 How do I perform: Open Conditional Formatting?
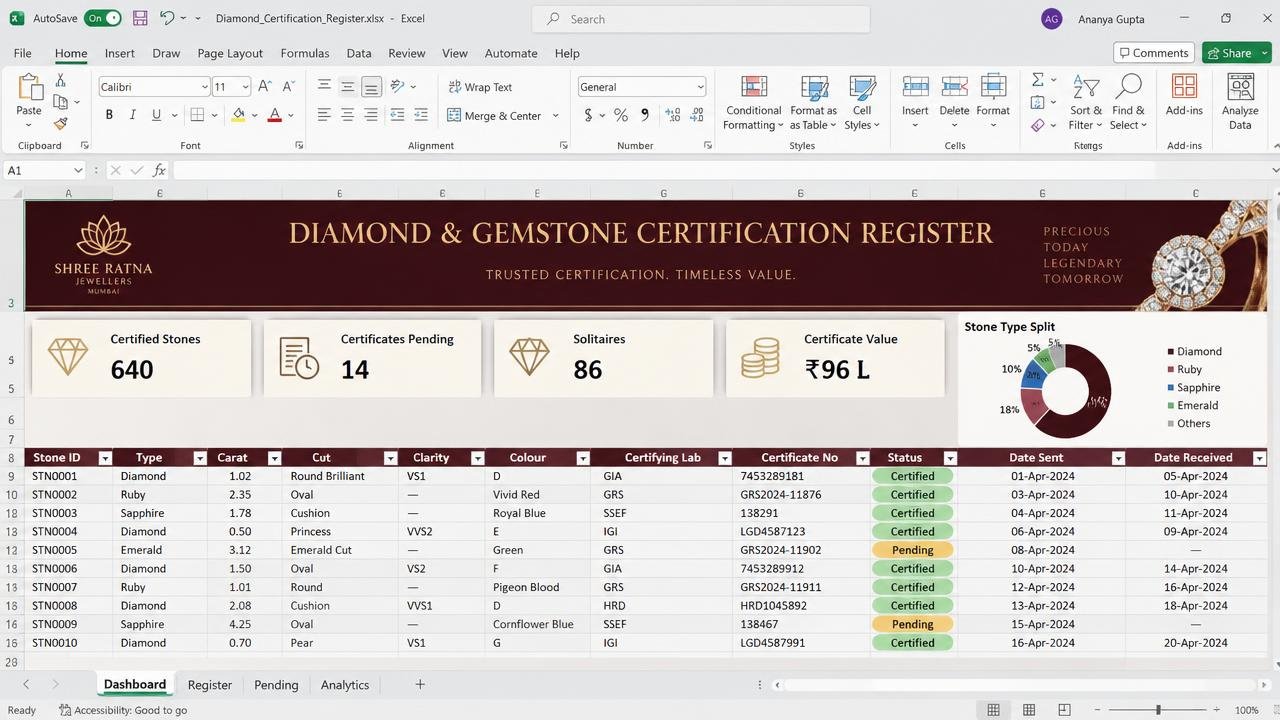(x=754, y=102)
